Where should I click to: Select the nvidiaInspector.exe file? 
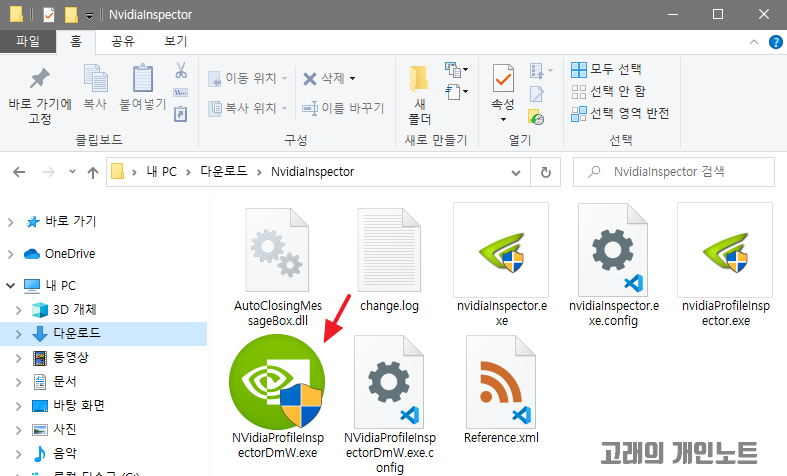pos(501,266)
